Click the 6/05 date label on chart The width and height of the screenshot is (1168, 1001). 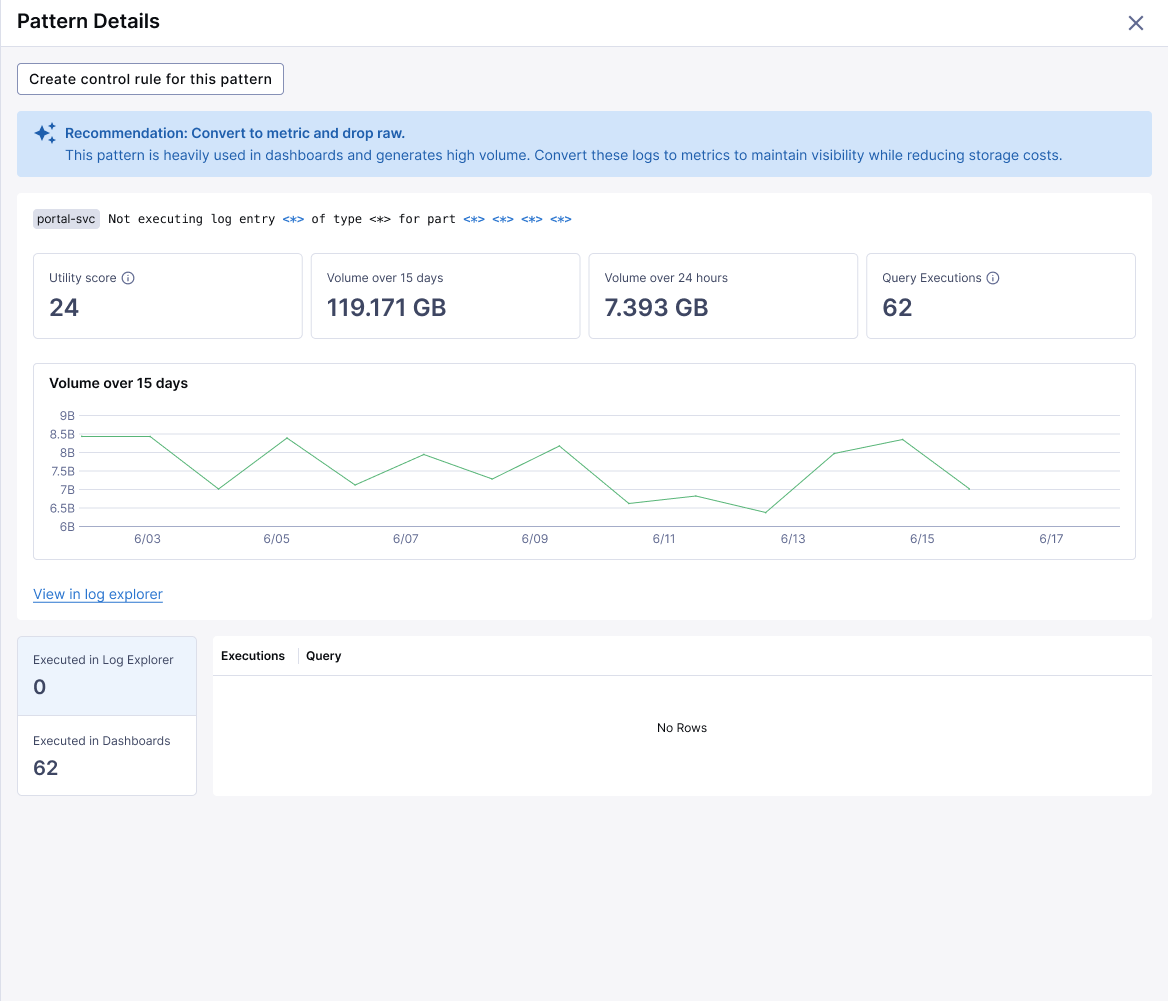tap(276, 538)
